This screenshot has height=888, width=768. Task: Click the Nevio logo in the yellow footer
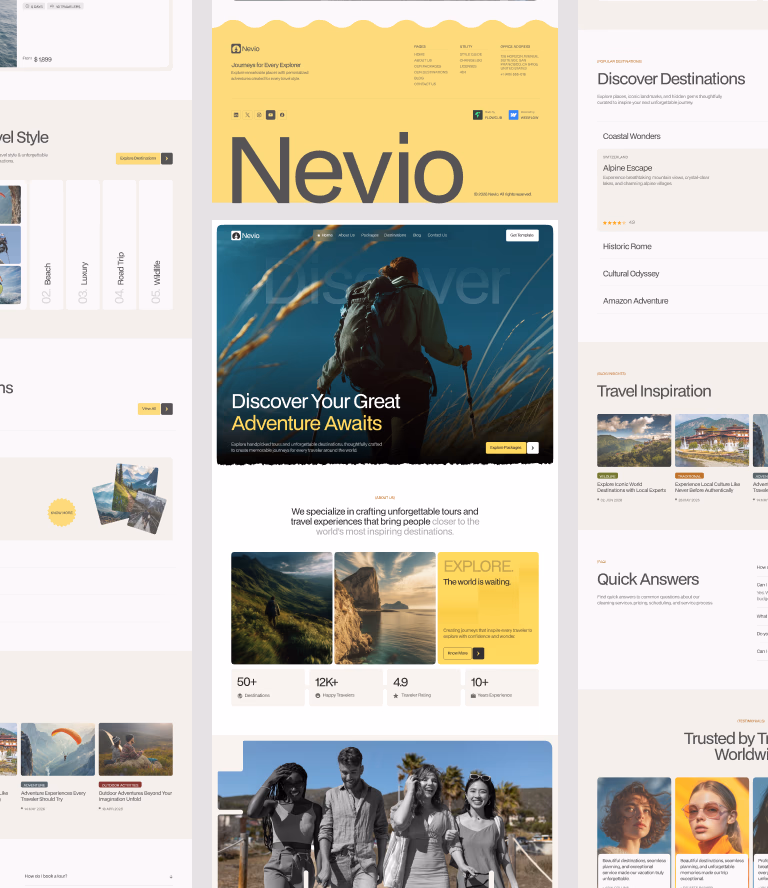point(245,49)
